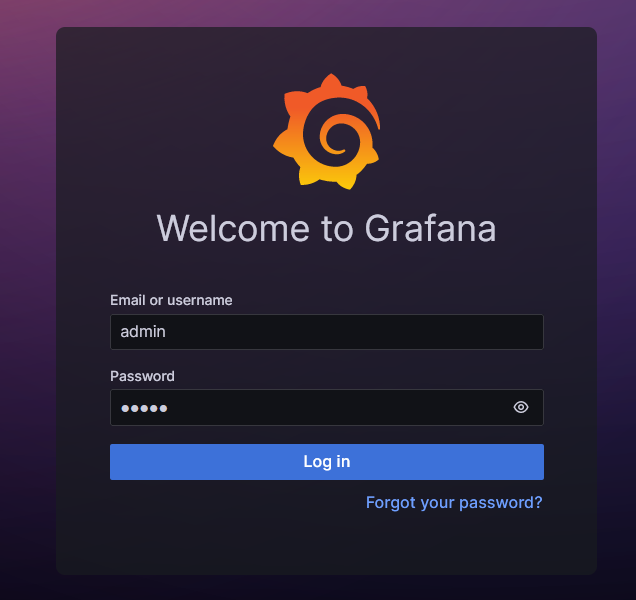636x600 pixels.
Task: Click the word Grafana in the heading
Action: (431, 228)
